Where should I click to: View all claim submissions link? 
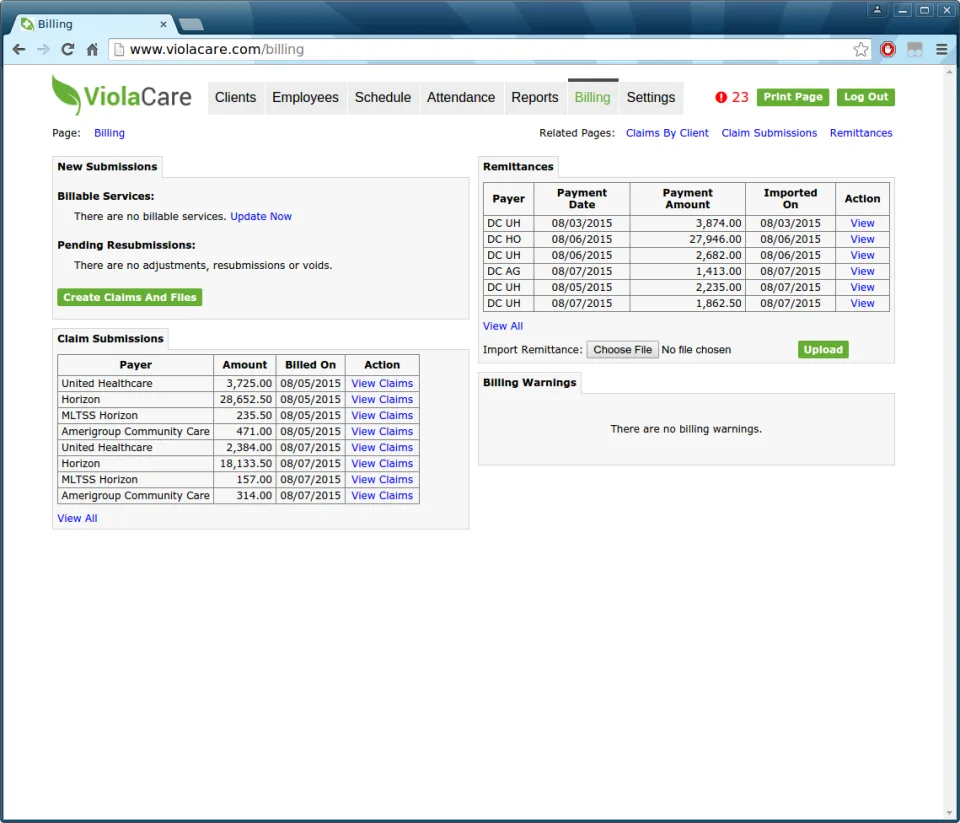[x=77, y=519]
